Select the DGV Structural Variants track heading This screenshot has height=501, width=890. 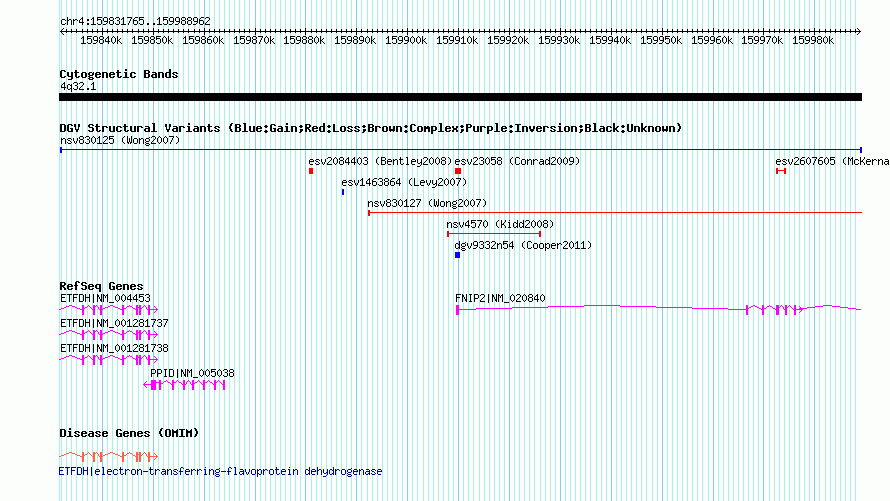pos(370,128)
